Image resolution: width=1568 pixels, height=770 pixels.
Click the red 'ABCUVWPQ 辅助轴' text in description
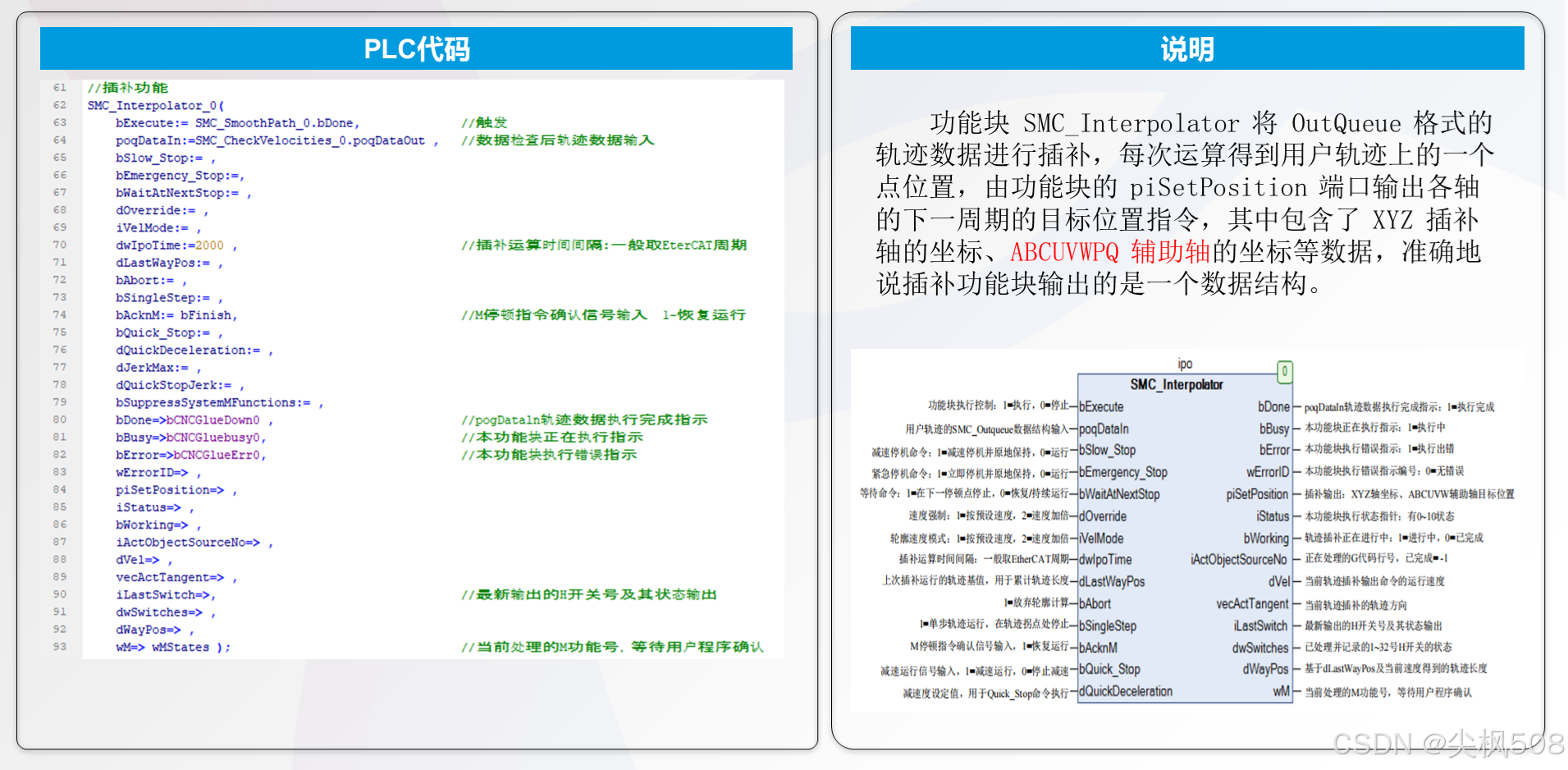(x=1110, y=252)
